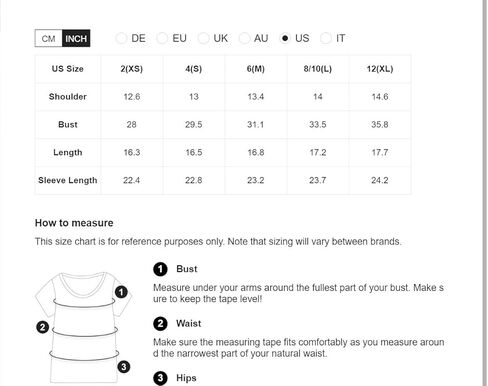This screenshot has width=488, height=386.
Task: Click the number 3 marker on shirt diagram
Action: (124, 367)
